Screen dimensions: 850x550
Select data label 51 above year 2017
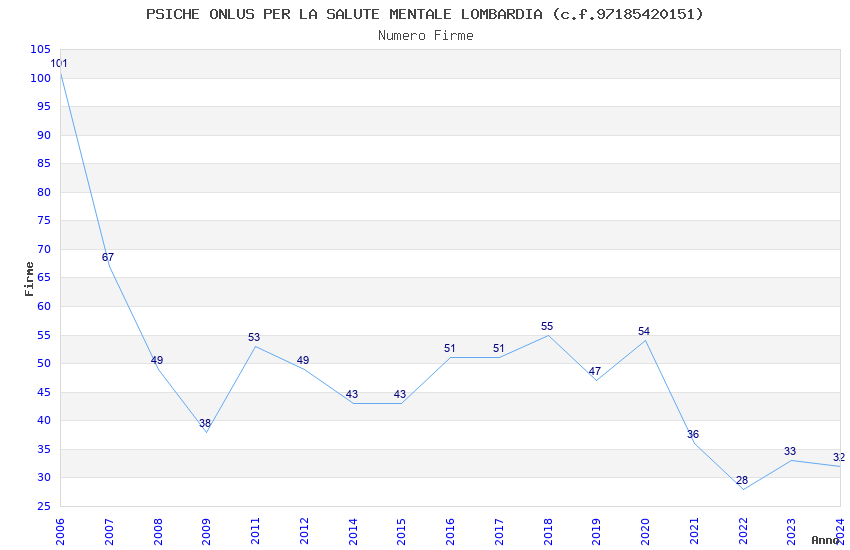498,348
